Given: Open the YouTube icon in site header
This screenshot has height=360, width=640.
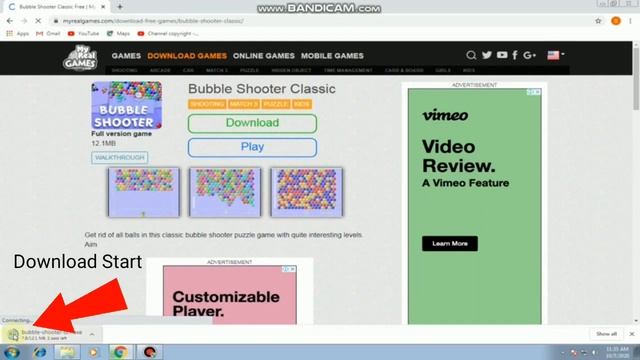Looking at the screenshot, I should [x=502, y=55].
